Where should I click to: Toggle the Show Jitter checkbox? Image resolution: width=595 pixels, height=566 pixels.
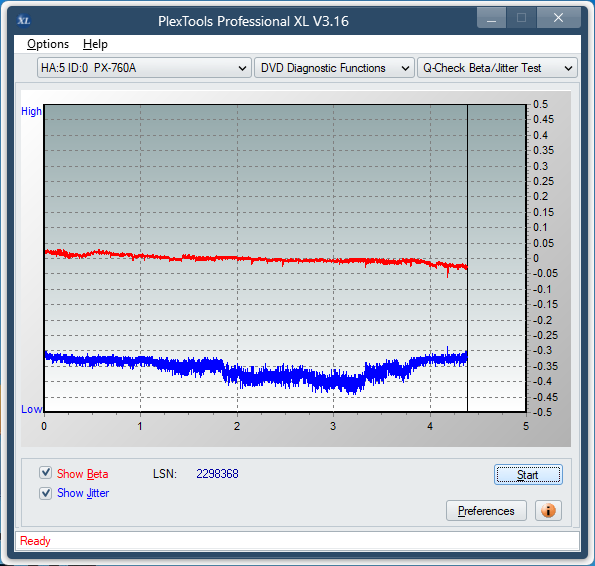coord(46,493)
